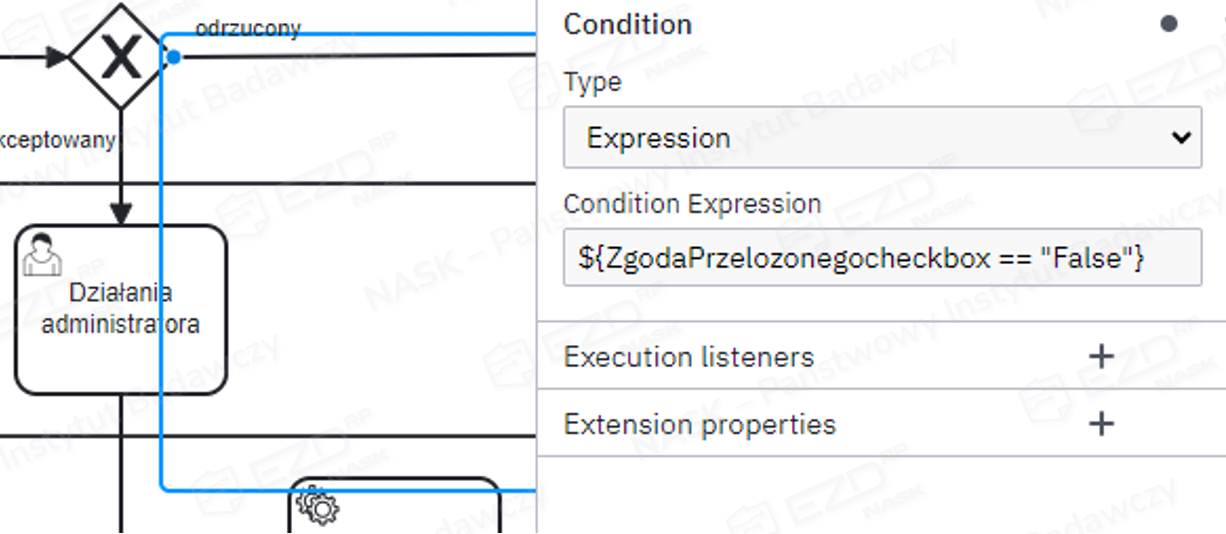Expand the Execution listeners group
This screenshot has width=1226, height=534.
click(x=689, y=357)
